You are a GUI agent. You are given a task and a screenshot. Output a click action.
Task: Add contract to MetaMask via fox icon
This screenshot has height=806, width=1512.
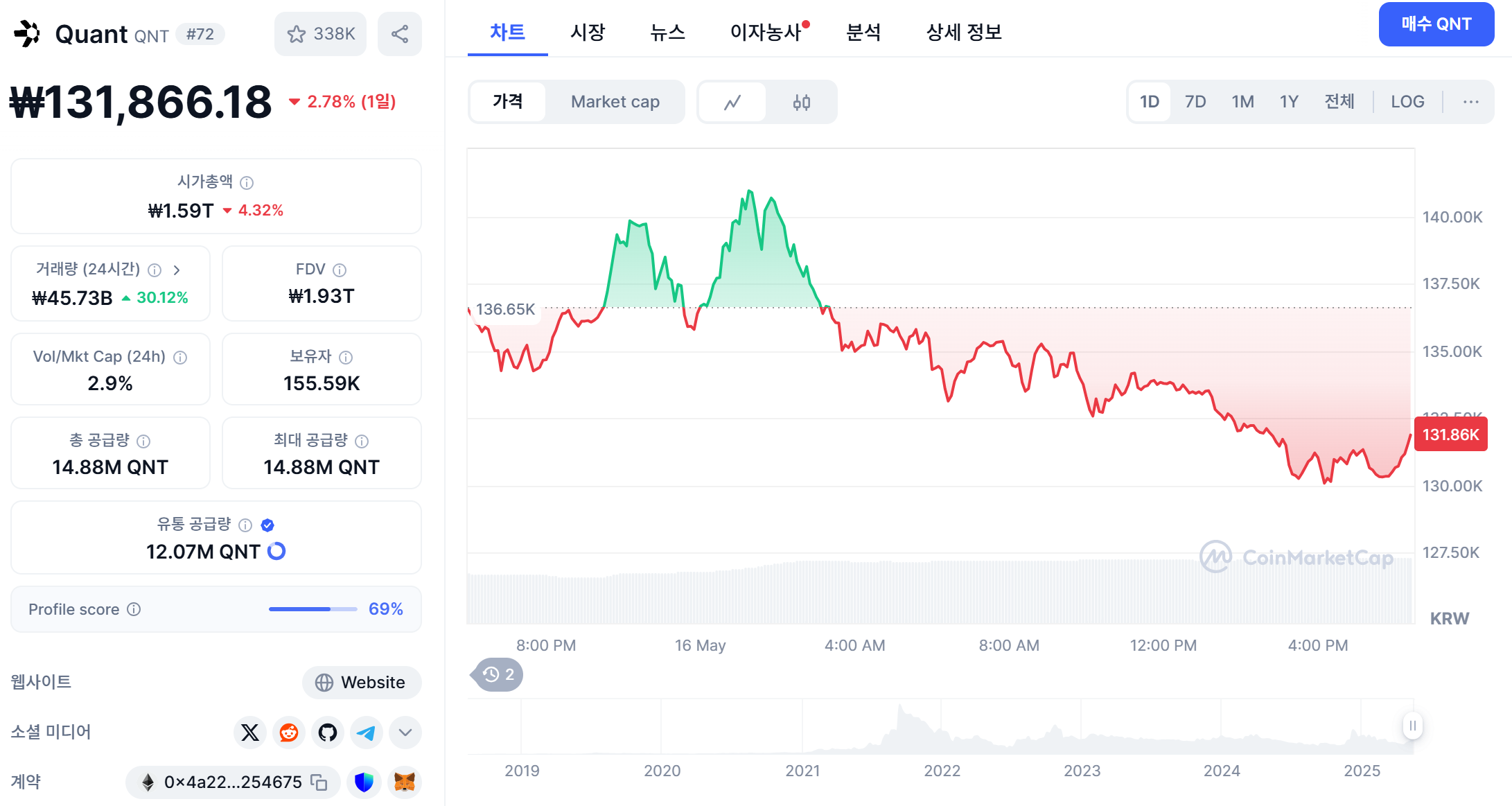(406, 782)
